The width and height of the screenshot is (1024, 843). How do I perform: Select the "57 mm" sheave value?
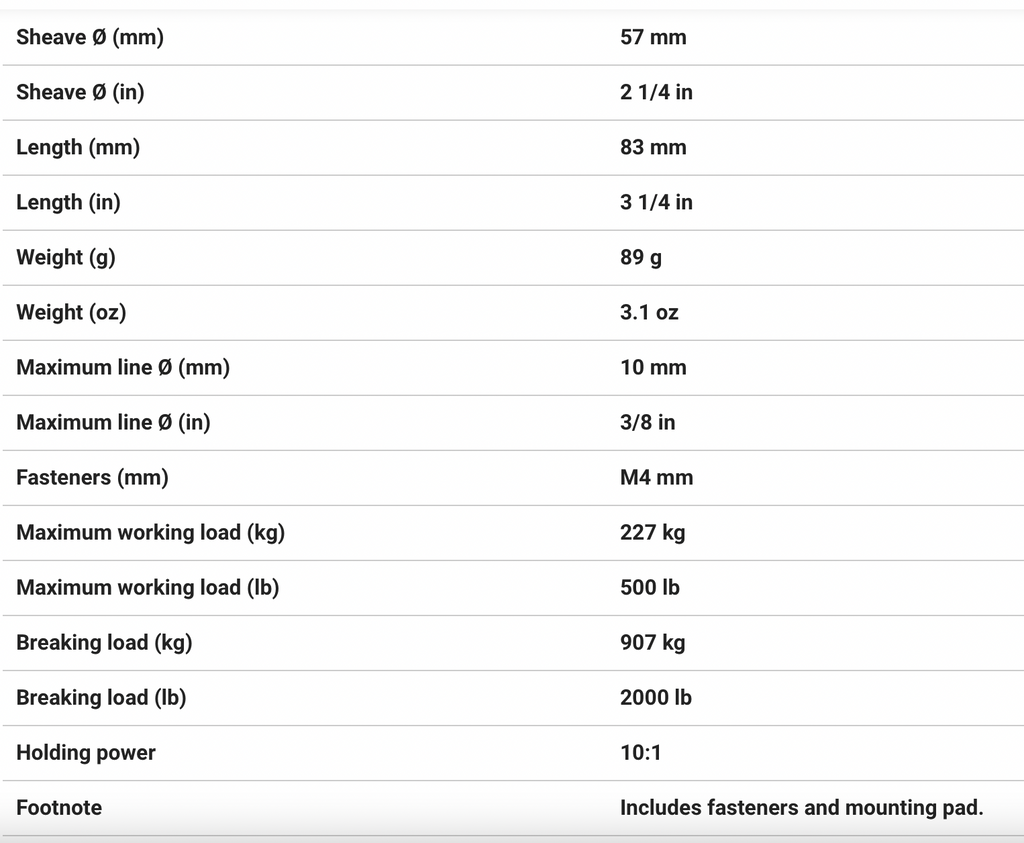653,38
